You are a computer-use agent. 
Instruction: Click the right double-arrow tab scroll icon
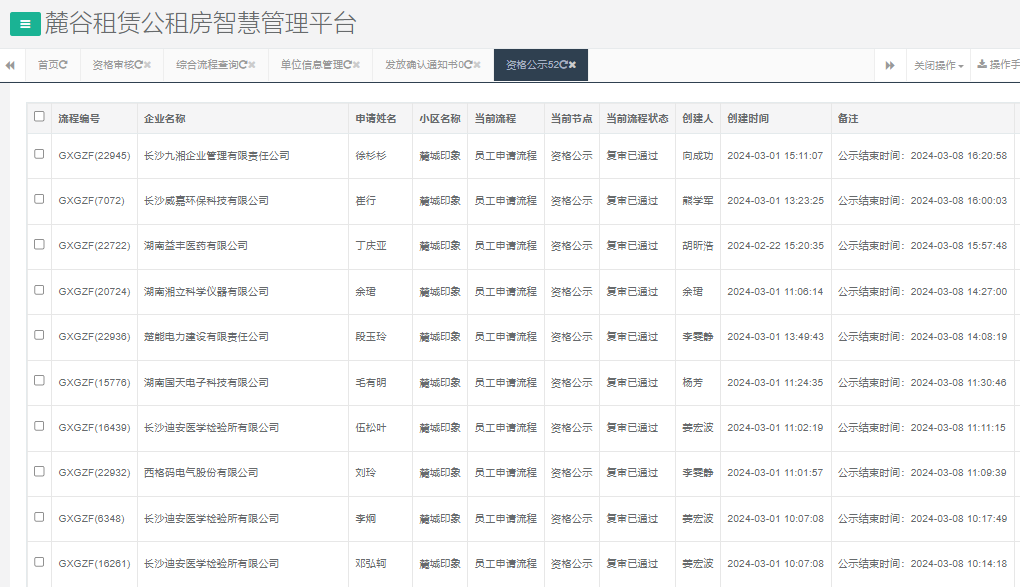pyautogui.click(x=889, y=64)
